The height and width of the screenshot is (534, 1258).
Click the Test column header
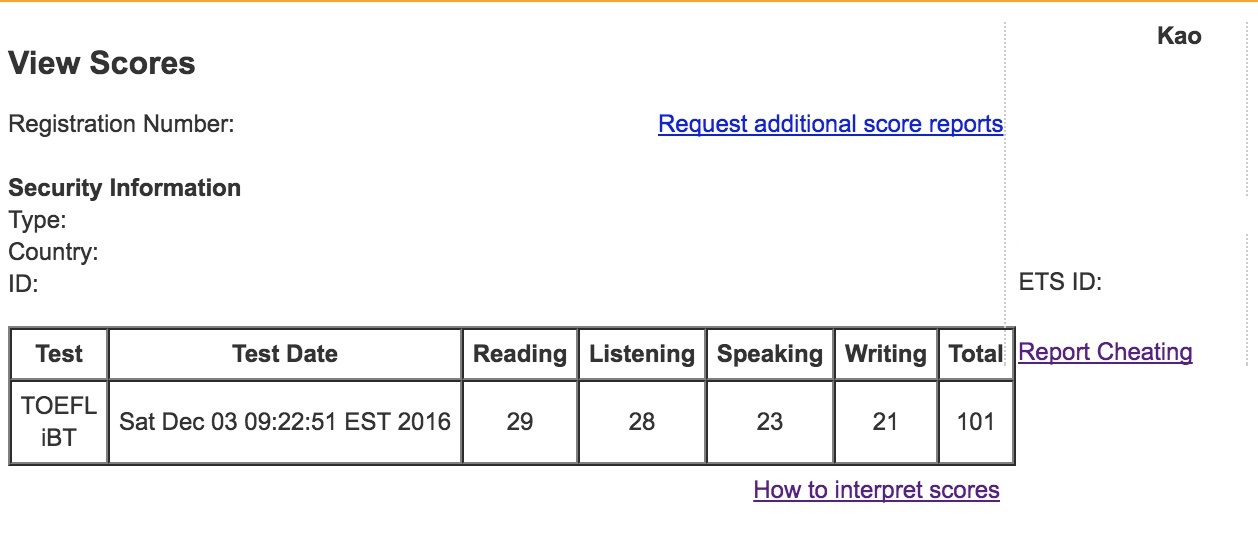[59, 354]
